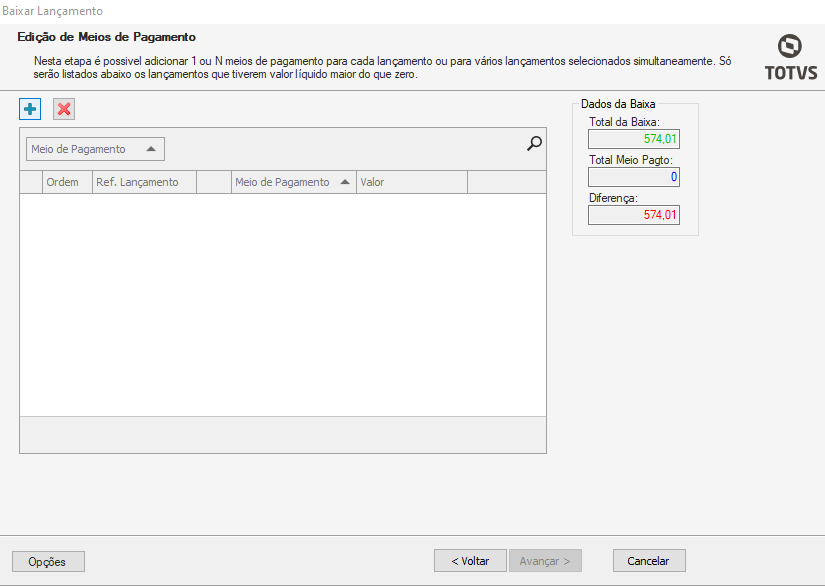Click the Ref. Lançamento column header
This screenshot has width=825, height=586.
pos(143,182)
